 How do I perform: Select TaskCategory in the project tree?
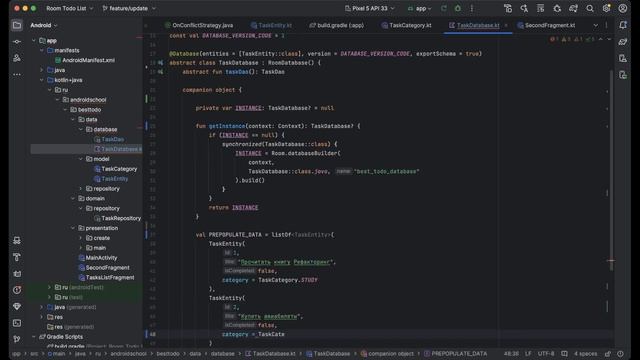point(116,169)
